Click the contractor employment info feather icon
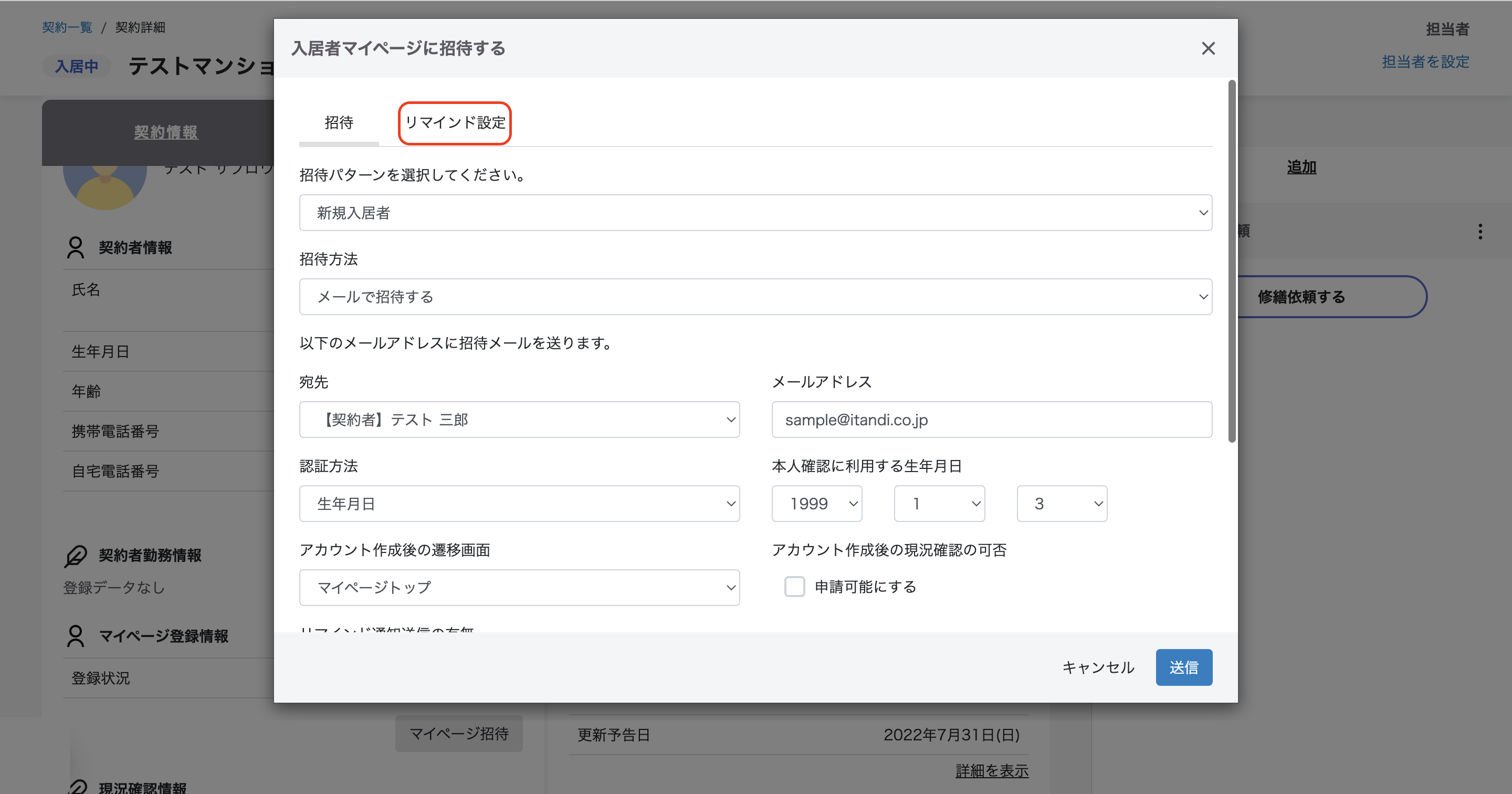The image size is (1512, 794). (76, 556)
